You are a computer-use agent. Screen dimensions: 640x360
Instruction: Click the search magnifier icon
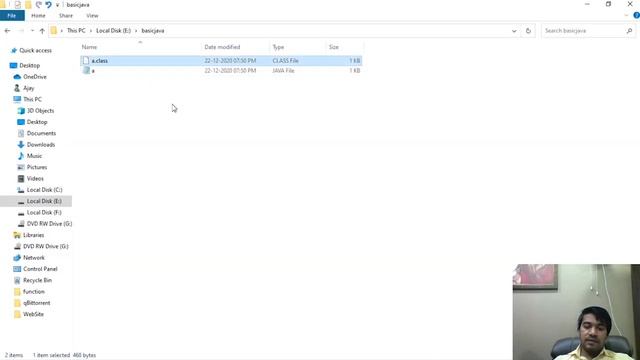(629, 31)
